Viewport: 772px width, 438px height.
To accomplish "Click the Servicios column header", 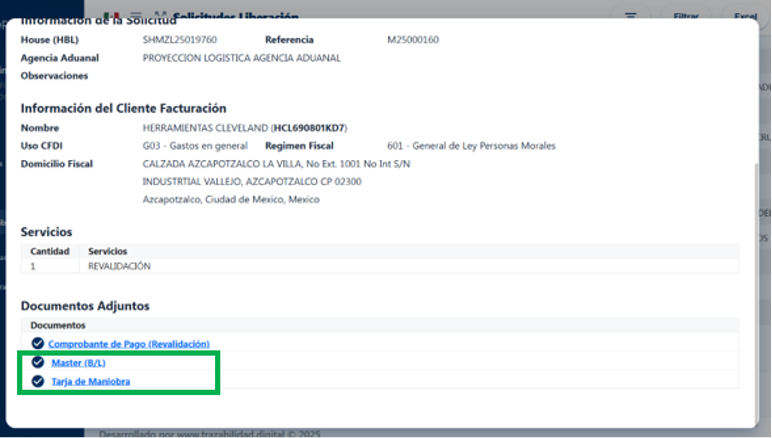I will 108,251.
